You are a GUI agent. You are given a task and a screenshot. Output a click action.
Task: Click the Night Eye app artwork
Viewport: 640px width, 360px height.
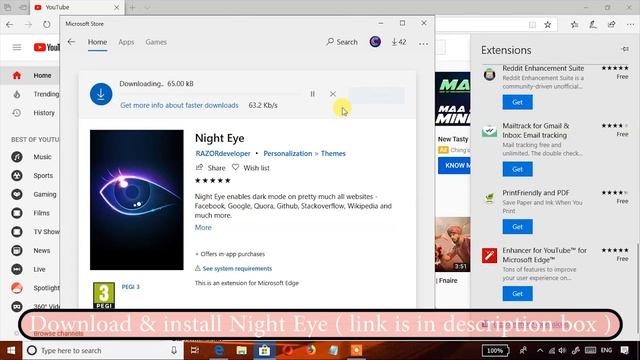[x=137, y=200]
